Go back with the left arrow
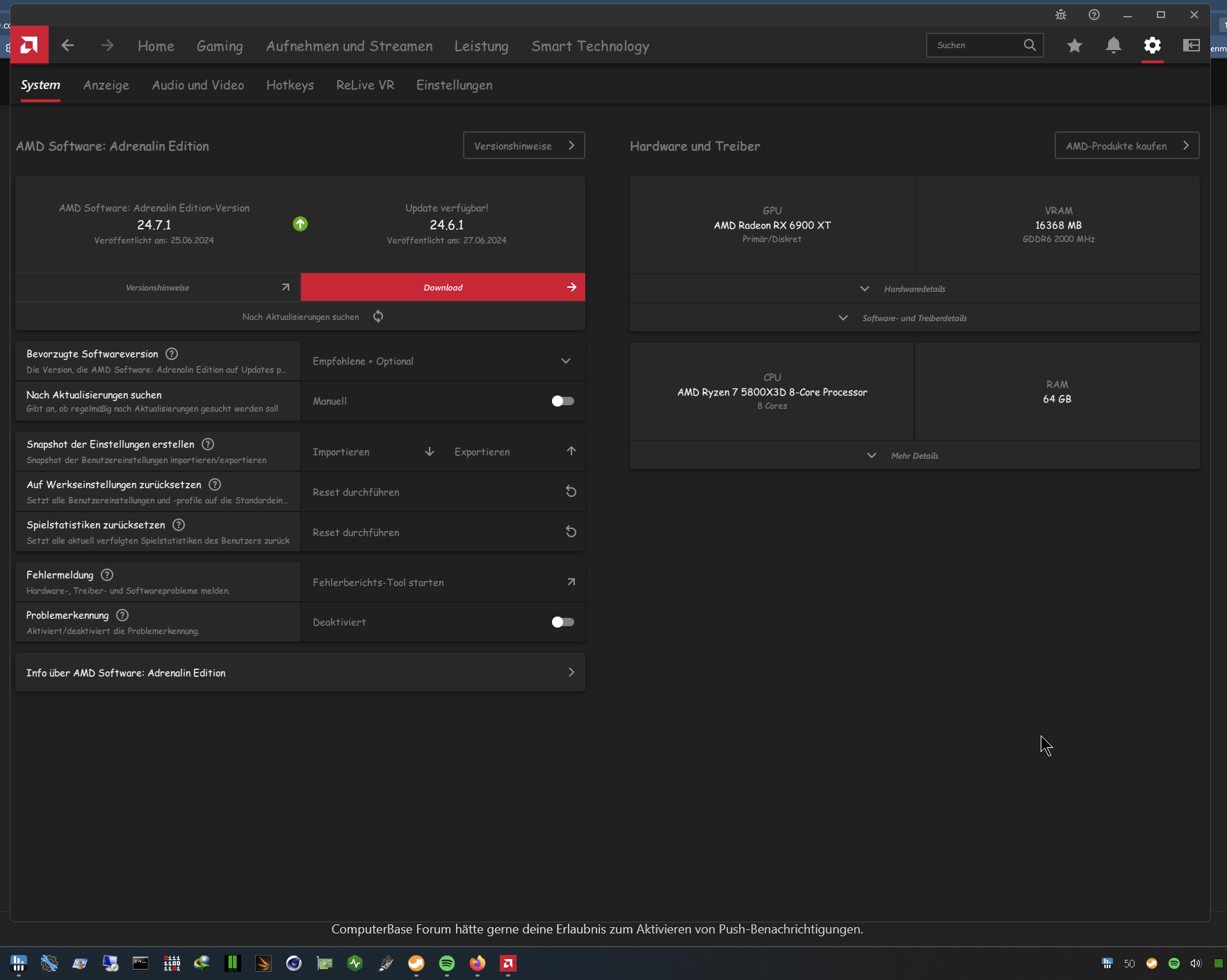This screenshot has height=980, width=1227. (67, 46)
